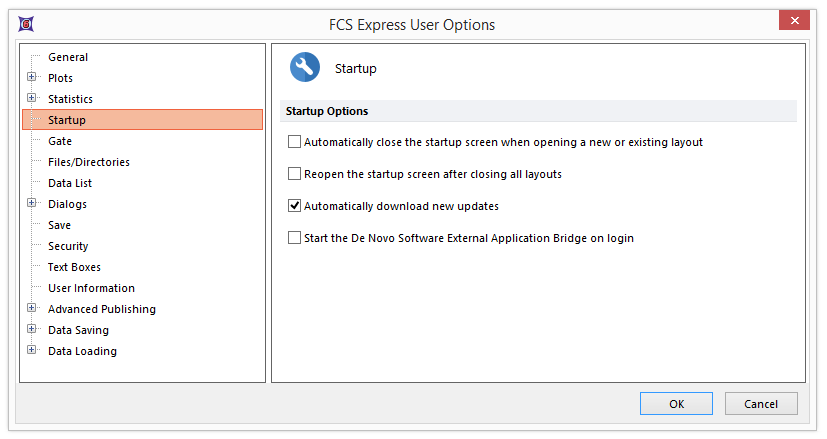Go to Security options
The height and width of the screenshot is (439, 827).
pyautogui.click(x=68, y=246)
